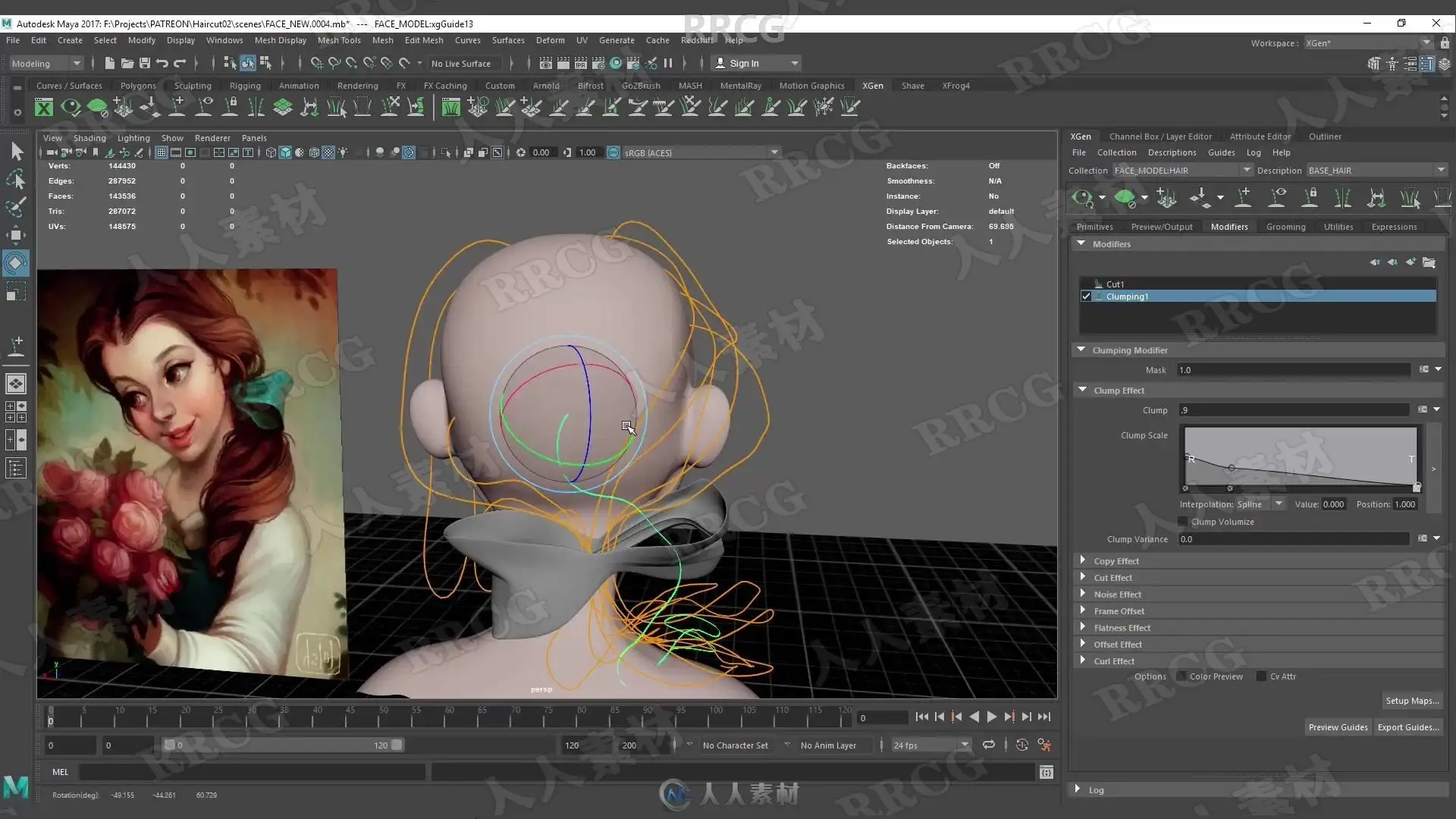Open the Modeling menu set dropdown
The height and width of the screenshot is (819, 1456).
point(45,64)
